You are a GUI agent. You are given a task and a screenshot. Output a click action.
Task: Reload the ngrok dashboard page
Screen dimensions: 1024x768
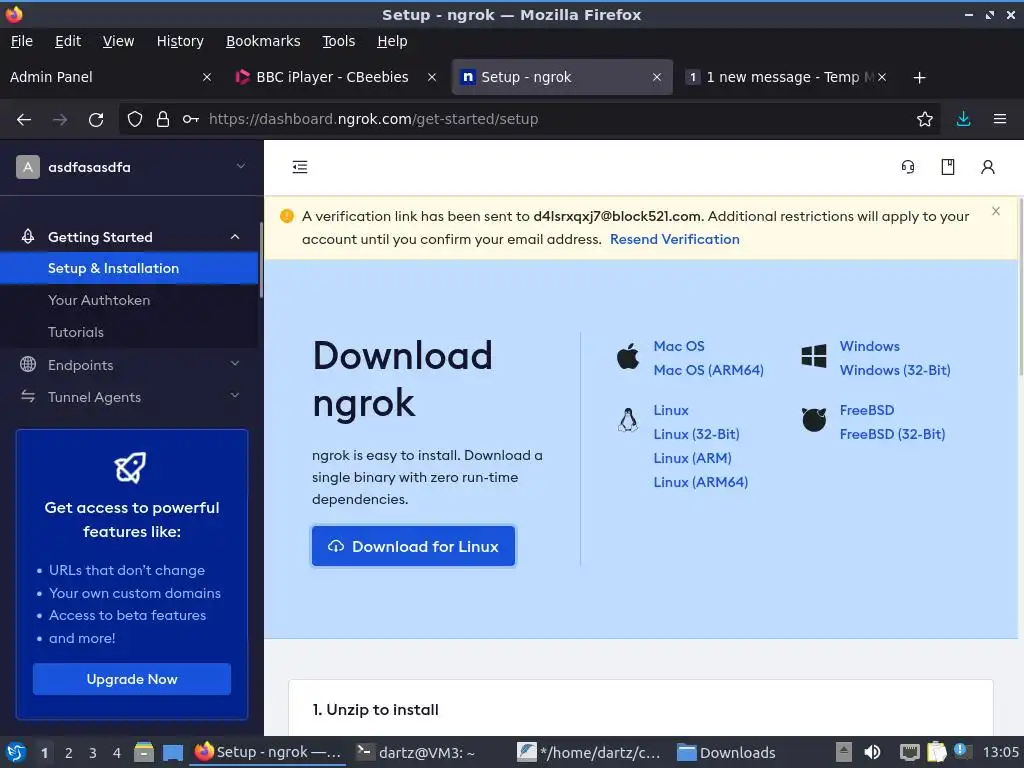pos(96,120)
